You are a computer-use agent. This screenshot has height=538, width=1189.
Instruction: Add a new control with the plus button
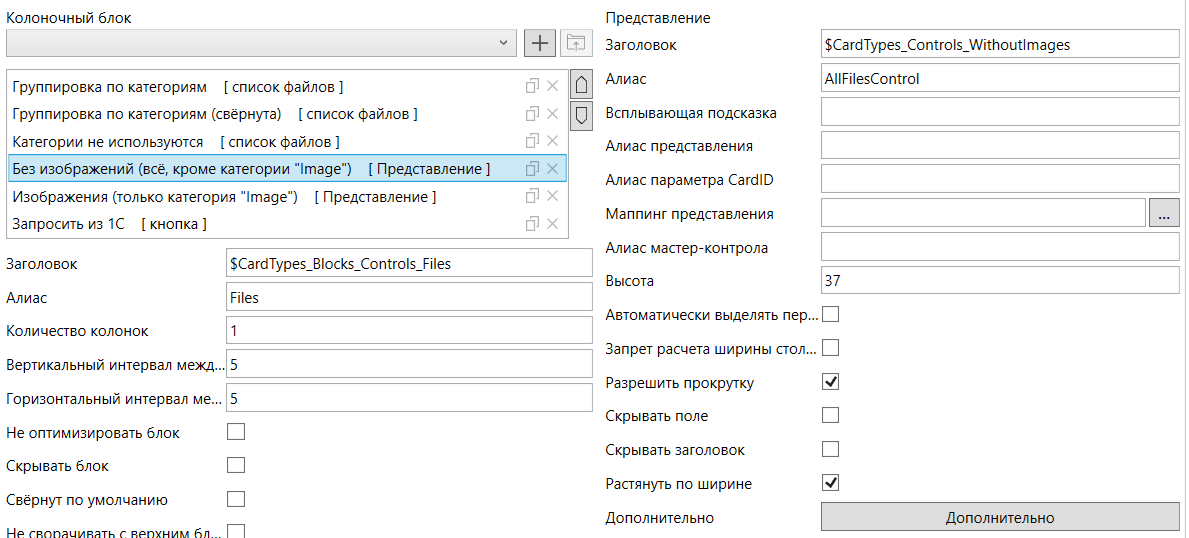coord(540,44)
